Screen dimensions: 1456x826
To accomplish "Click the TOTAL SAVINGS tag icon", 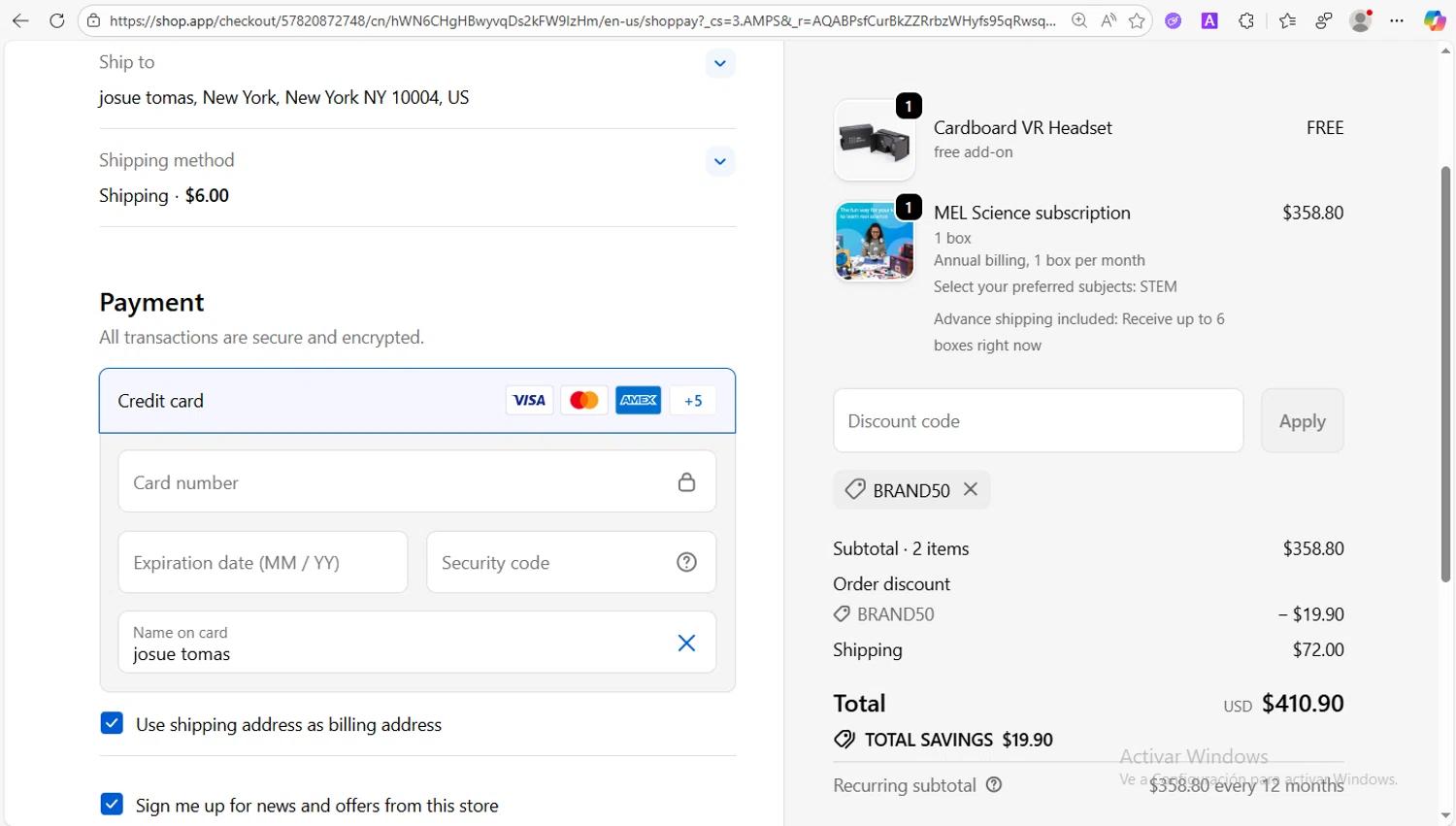I will [x=844, y=740].
